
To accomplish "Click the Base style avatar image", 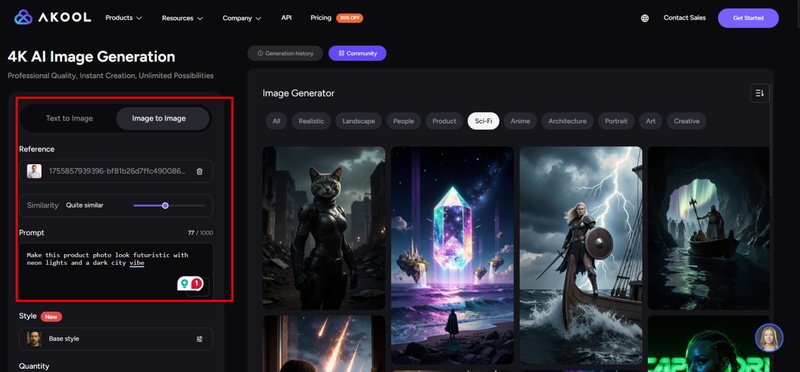I will (35, 339).
